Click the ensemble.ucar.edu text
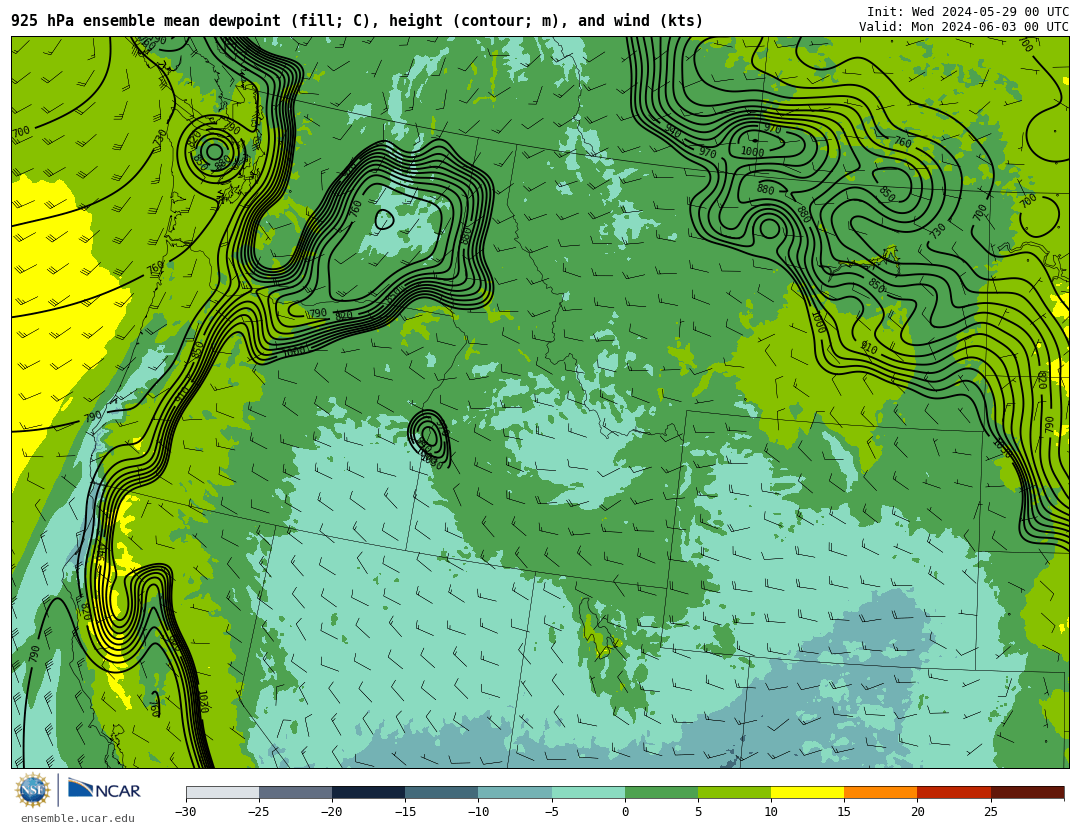This screenshot has width=1080, height=831. tap(78, 818)
